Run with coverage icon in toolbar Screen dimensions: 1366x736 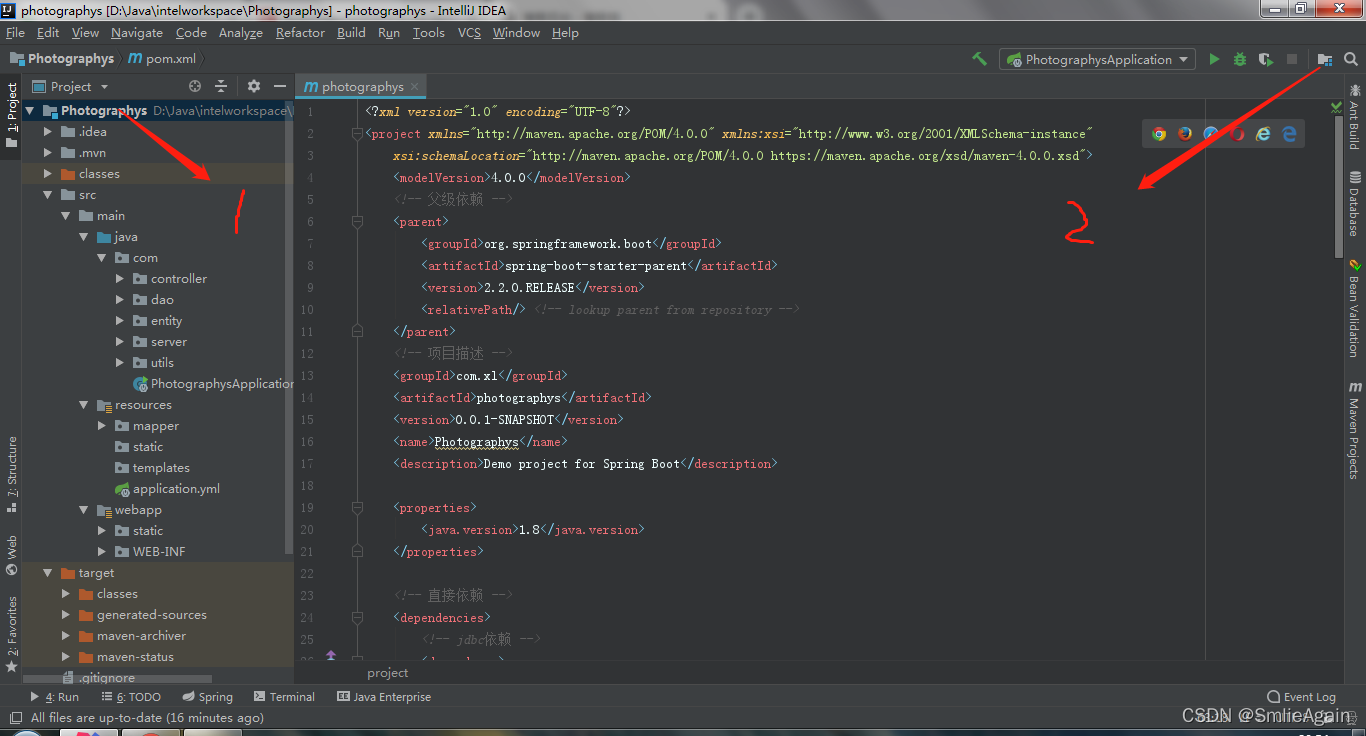[x=1265, y=59]
